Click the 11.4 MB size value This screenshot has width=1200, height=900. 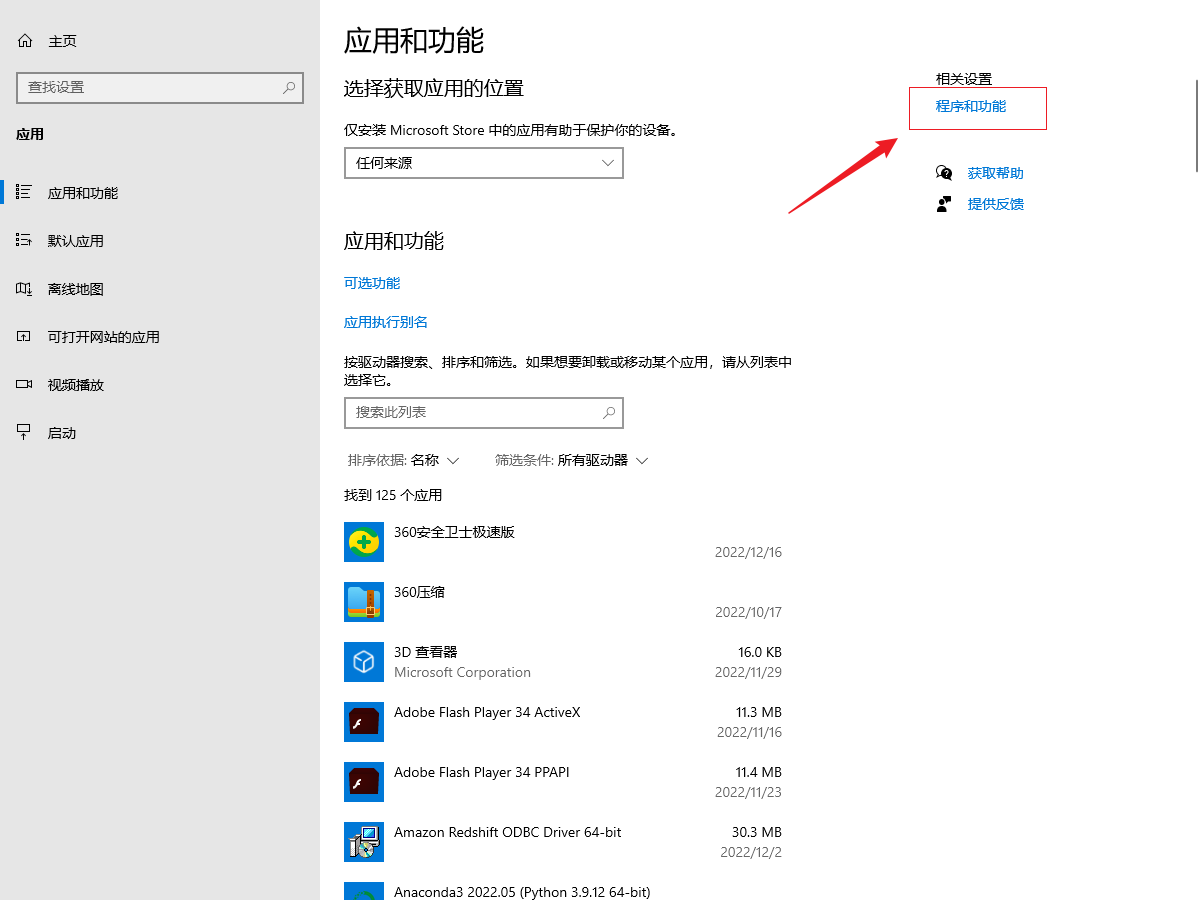pyautogui.click(x=759, y=772)
